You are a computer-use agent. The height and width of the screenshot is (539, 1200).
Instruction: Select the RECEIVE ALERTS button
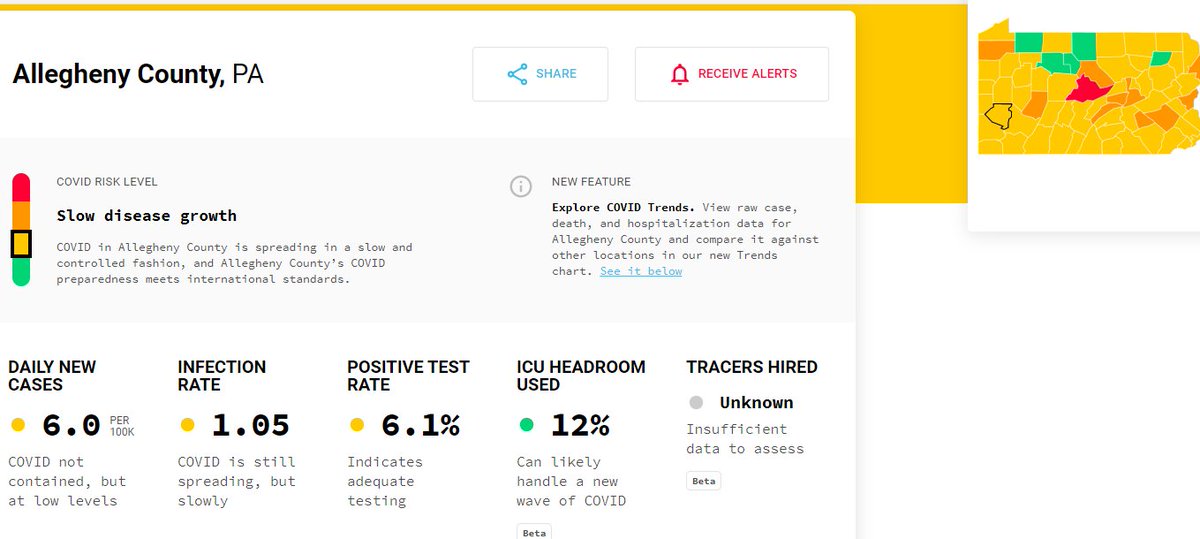[x=732, y=74]
